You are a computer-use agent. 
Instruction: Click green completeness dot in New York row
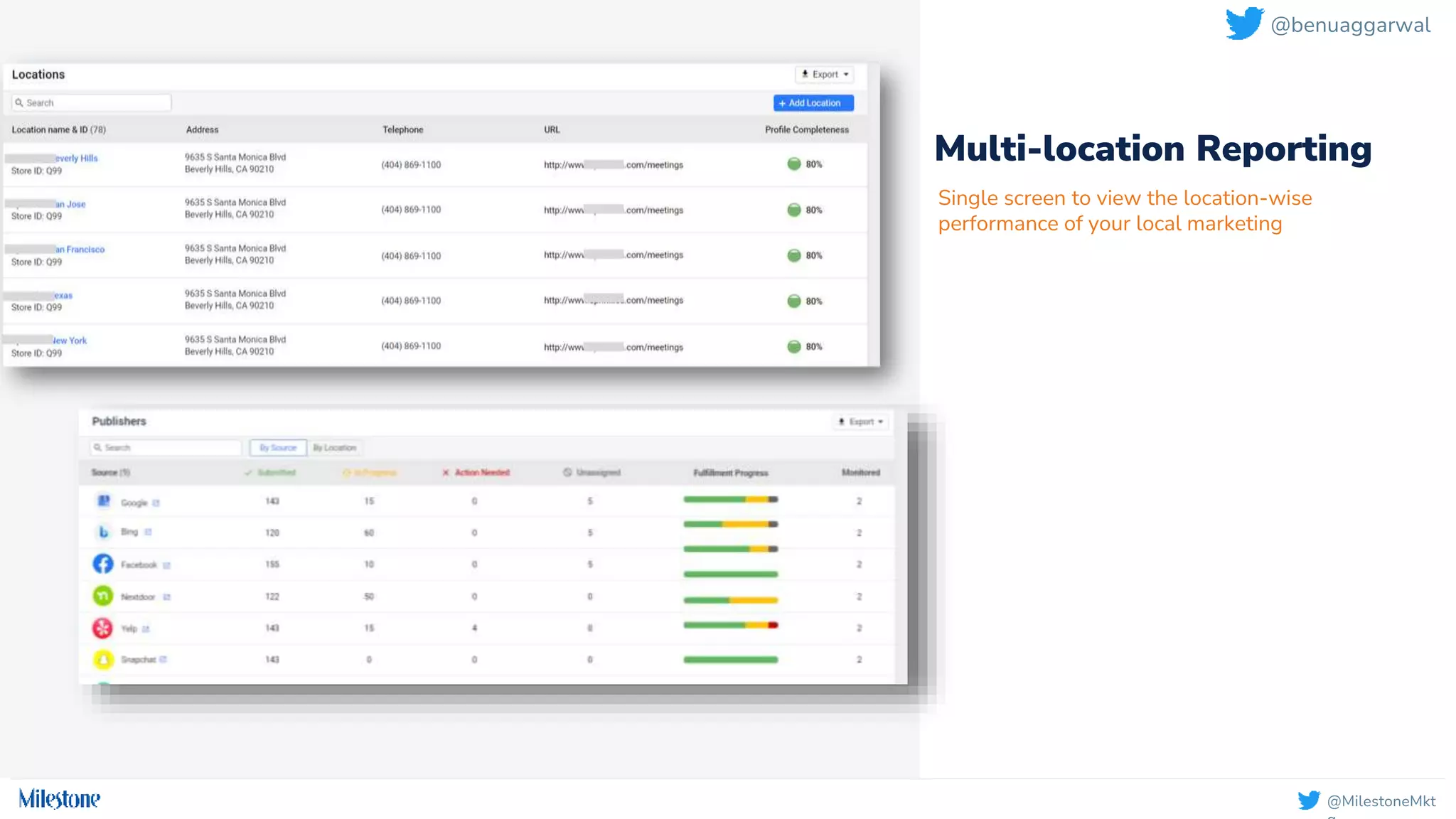(794, 346)
